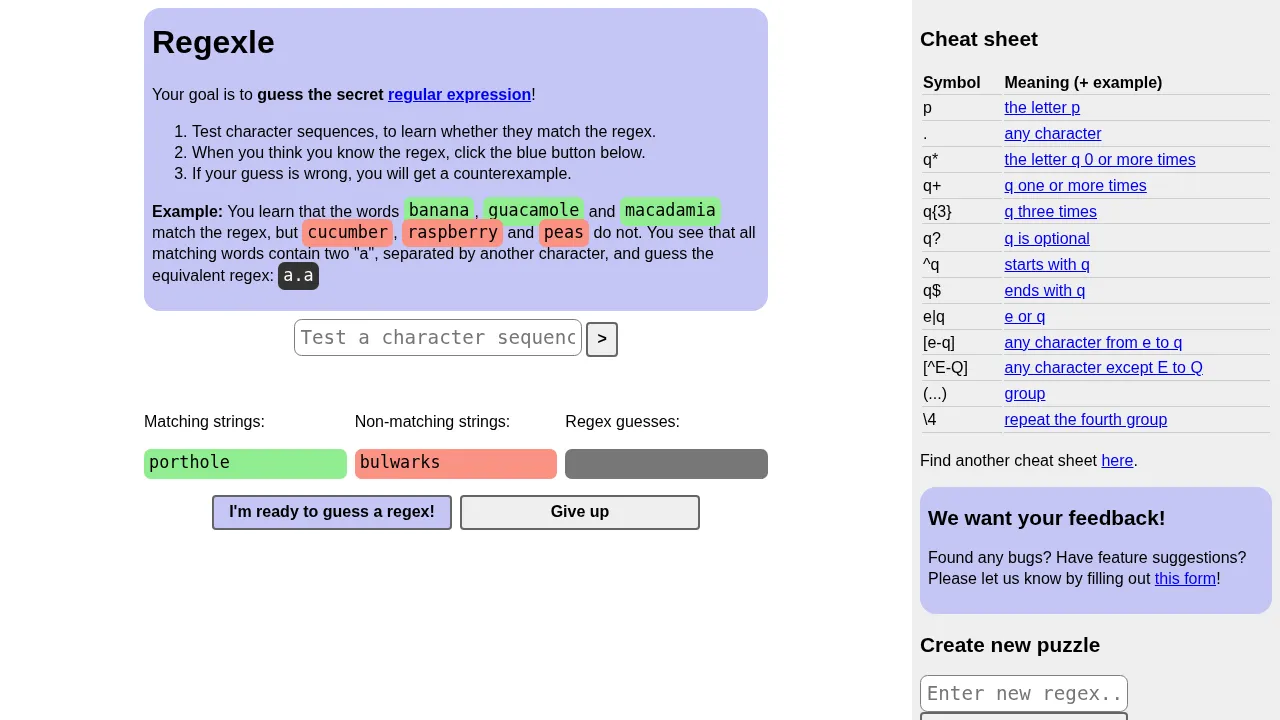Open the feedback 'this form' link
The height and width of the screenshot is (720, 1280).
1185,579
